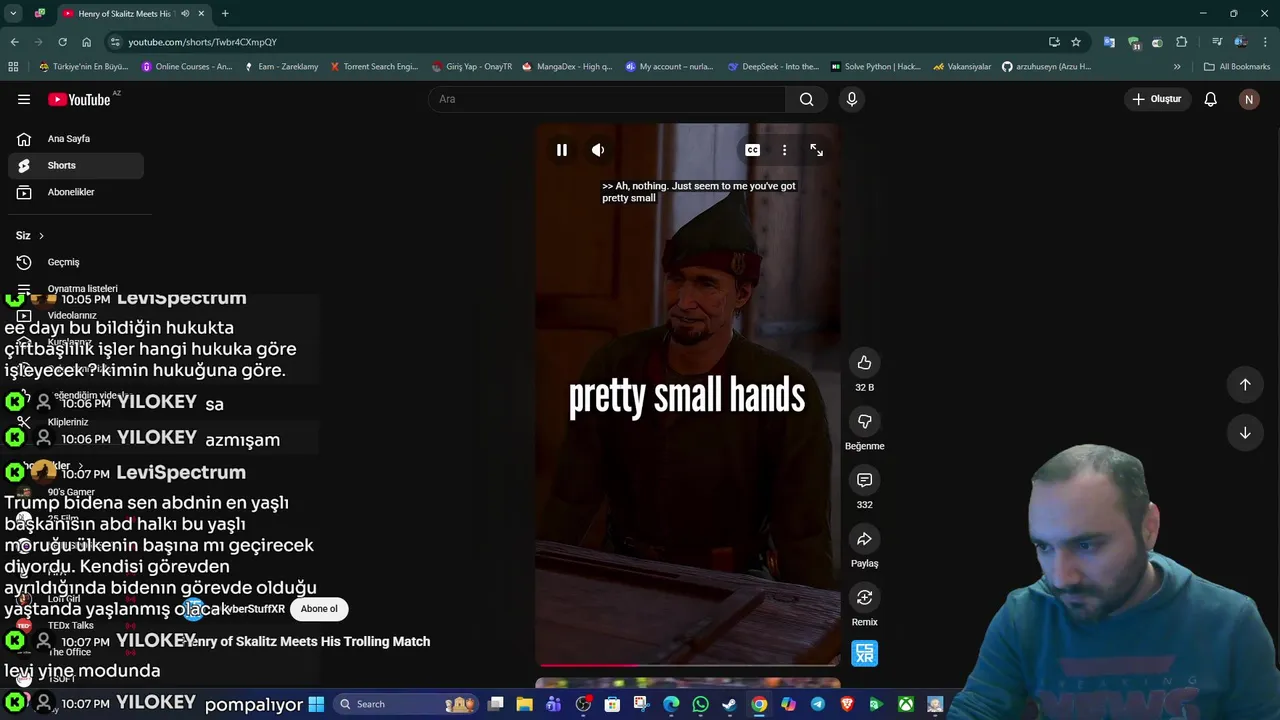1280x720 pixels.
Task: Reload the page in Chrome
Action: (x=62, y=42)
